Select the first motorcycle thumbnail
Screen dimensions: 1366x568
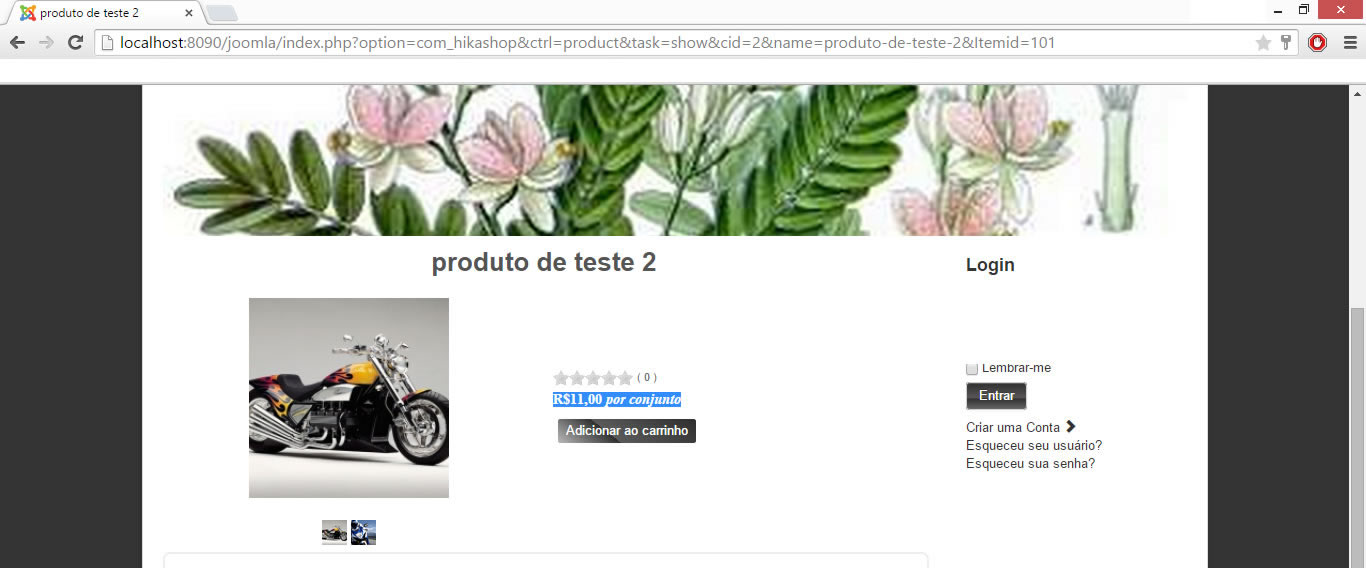334,532
